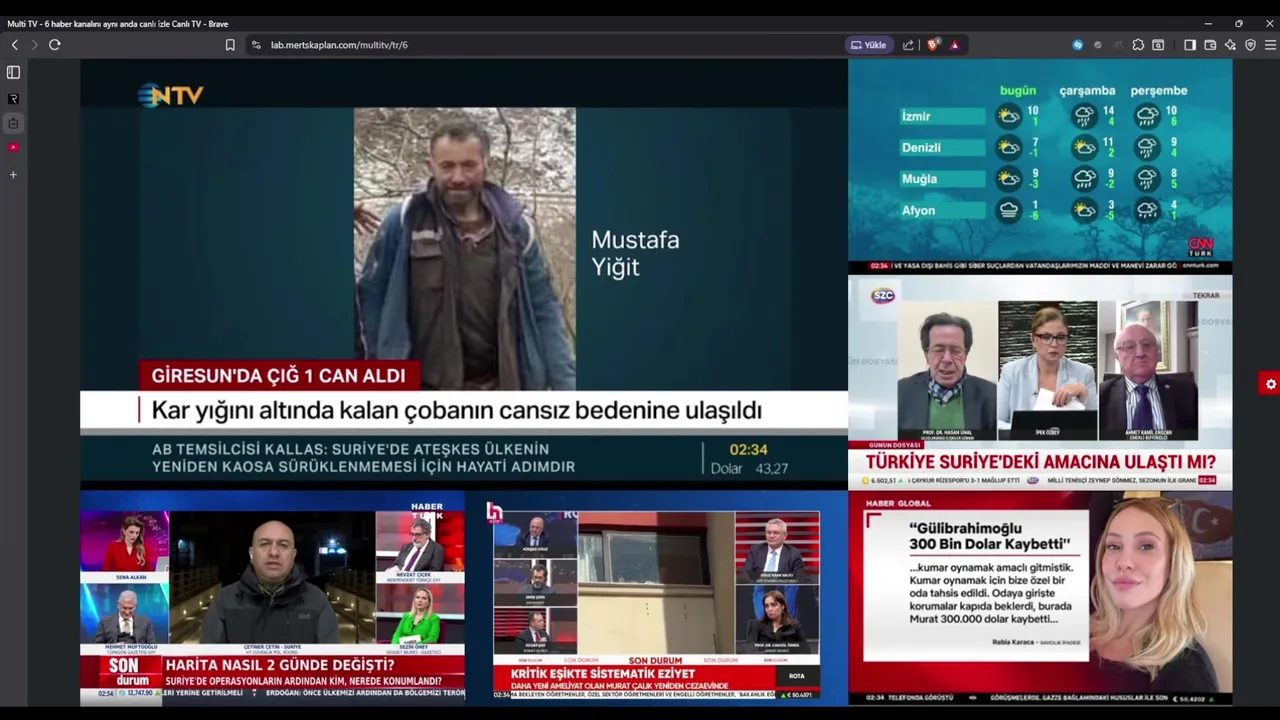Screen dimensions: 1280x720
Task: Click the browser forward arrow
Action: click(x=34, y=45)
